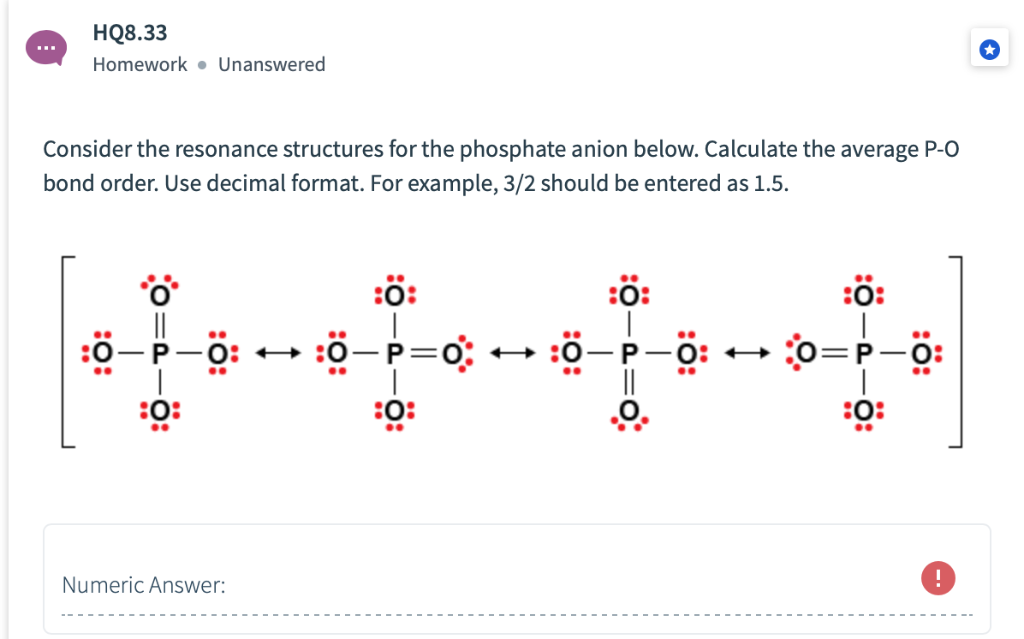Click the ellipsis inside the chat bubble icon
Viewport: 1024px width, 639px height.
pos(45,45)
